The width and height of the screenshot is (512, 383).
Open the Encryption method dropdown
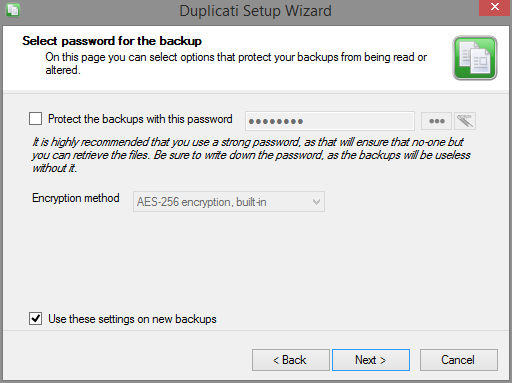click(229, 202)
